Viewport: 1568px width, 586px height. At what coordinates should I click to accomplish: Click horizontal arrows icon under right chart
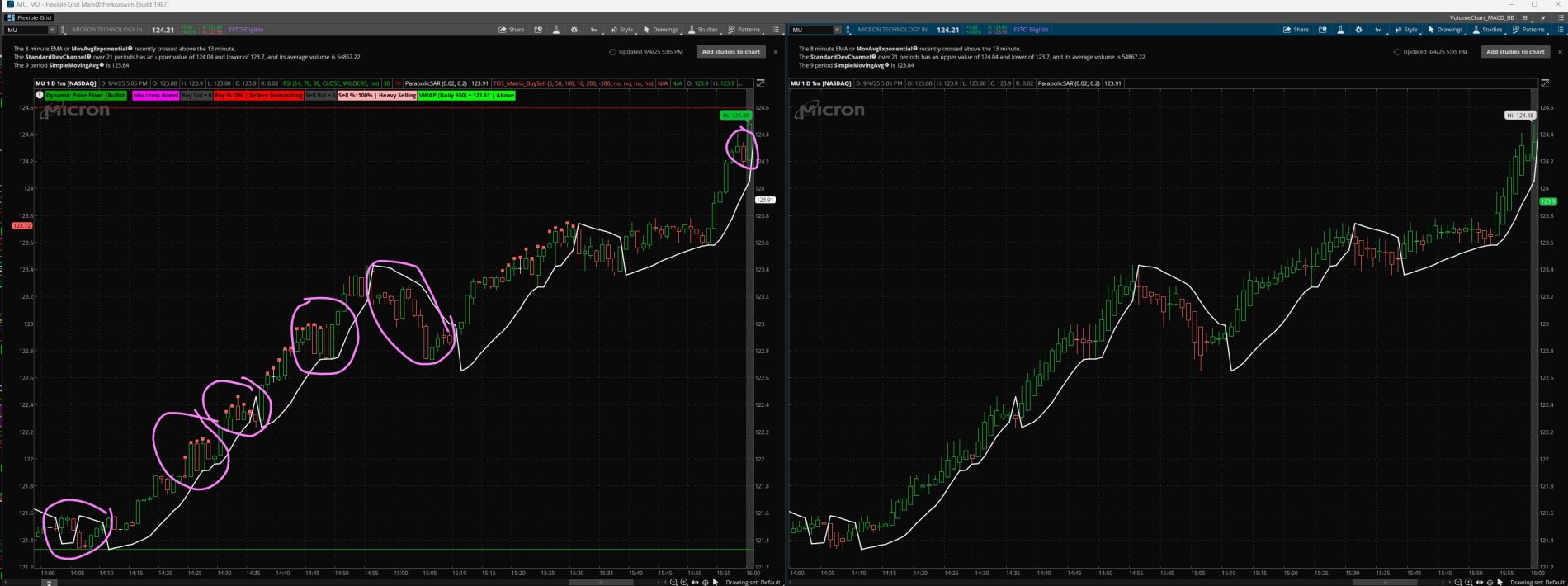[x=1479, y=582]
